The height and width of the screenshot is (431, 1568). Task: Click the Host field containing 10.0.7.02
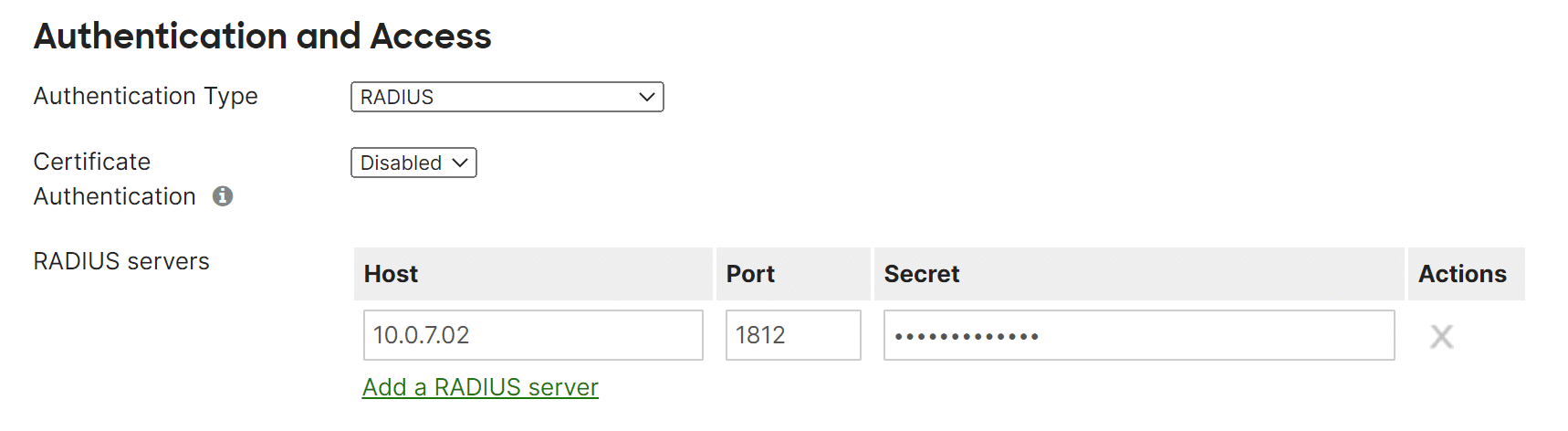(x=533, y=335)
